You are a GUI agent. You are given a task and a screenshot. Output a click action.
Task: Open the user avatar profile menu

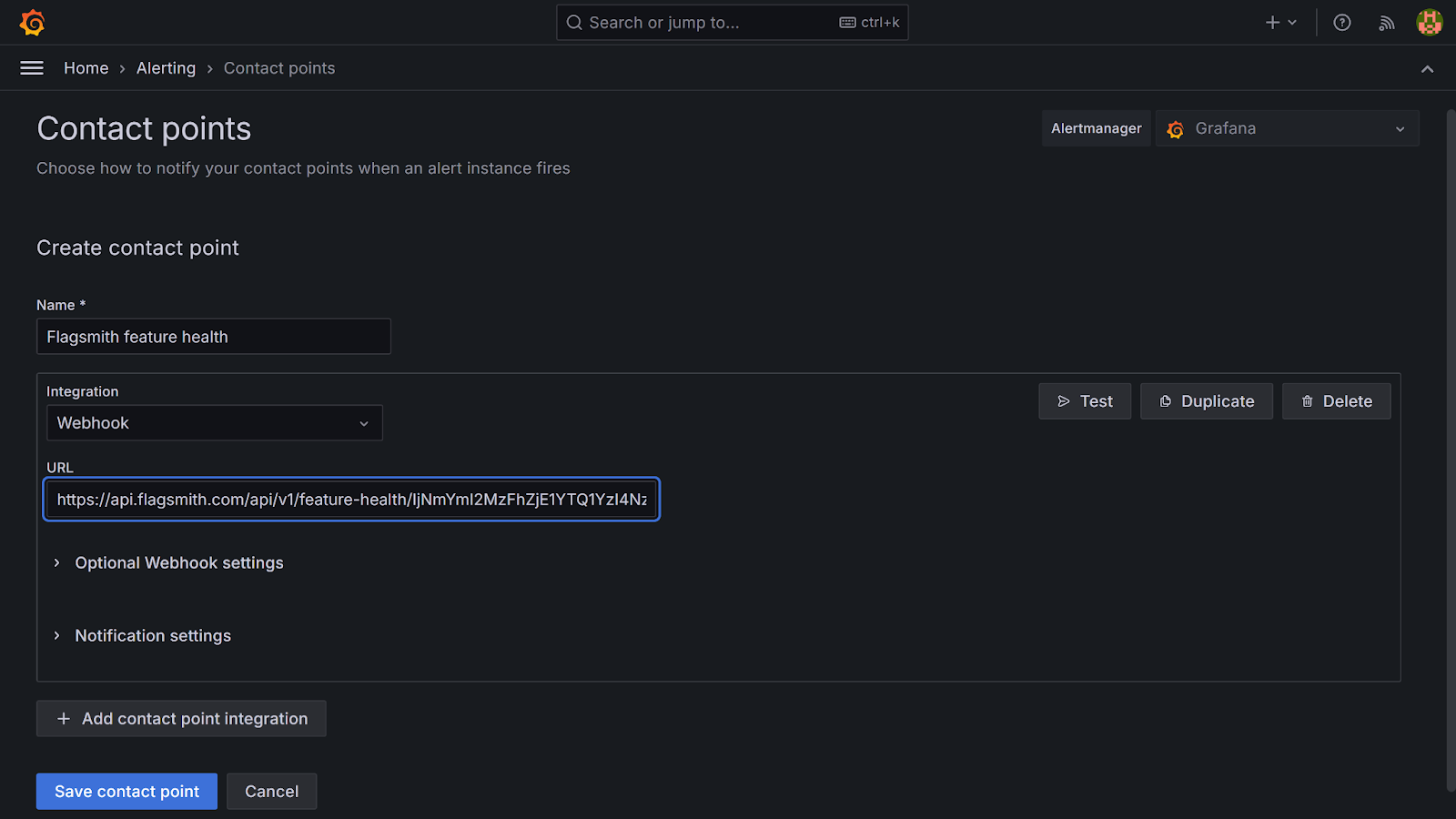tap(1430, 23)
